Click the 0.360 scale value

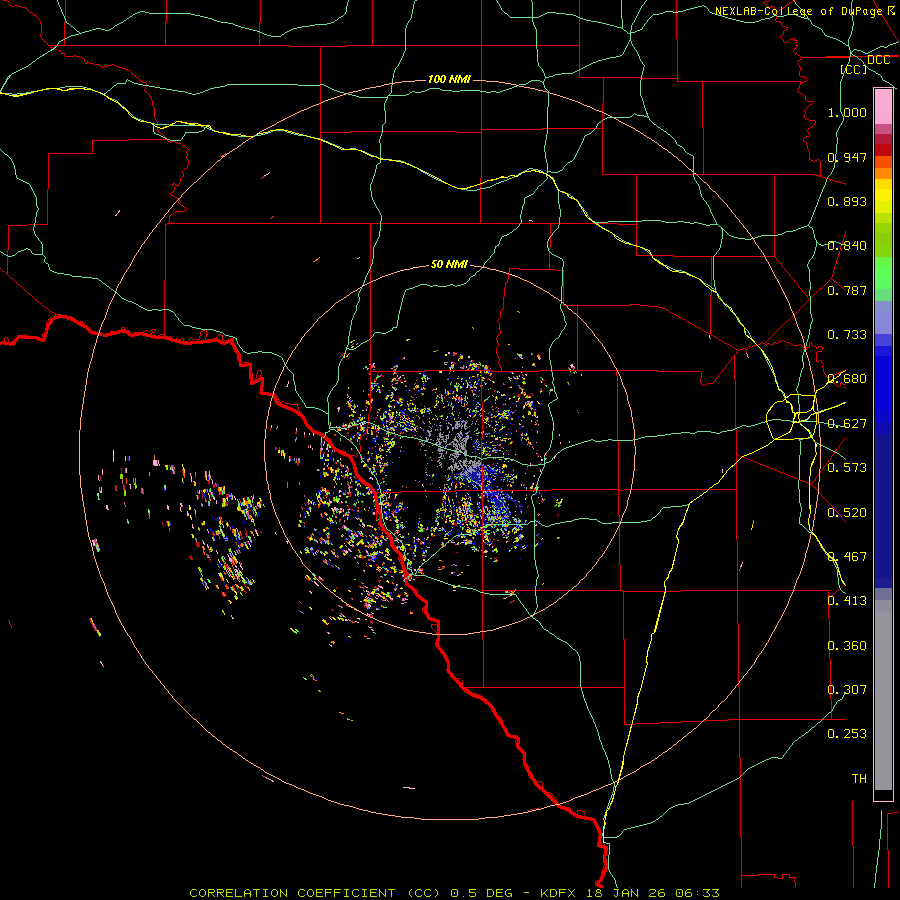847,646
